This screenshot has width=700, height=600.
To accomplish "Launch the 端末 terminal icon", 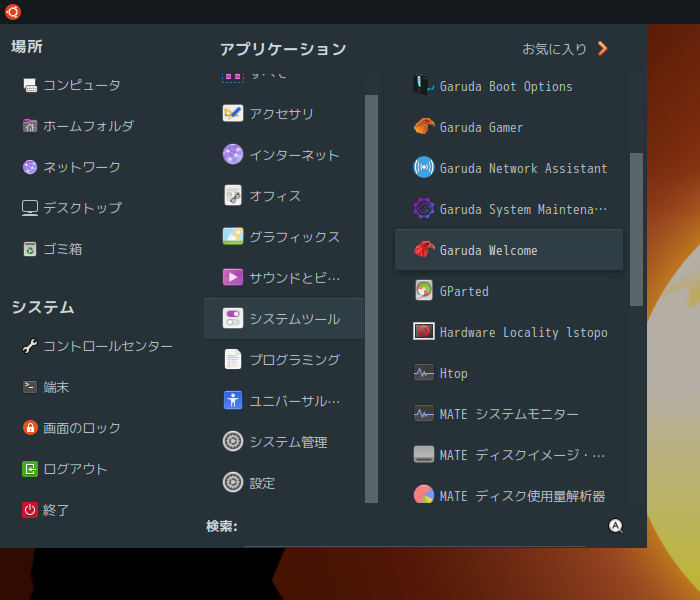I will click(30, 387).
